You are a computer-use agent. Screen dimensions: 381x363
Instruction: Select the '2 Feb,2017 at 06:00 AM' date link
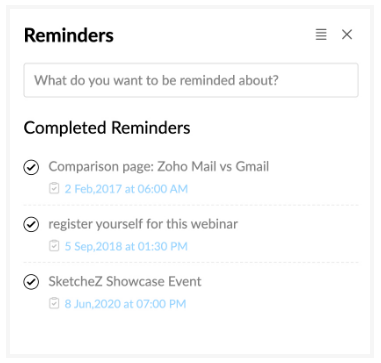tap(126, 189)
